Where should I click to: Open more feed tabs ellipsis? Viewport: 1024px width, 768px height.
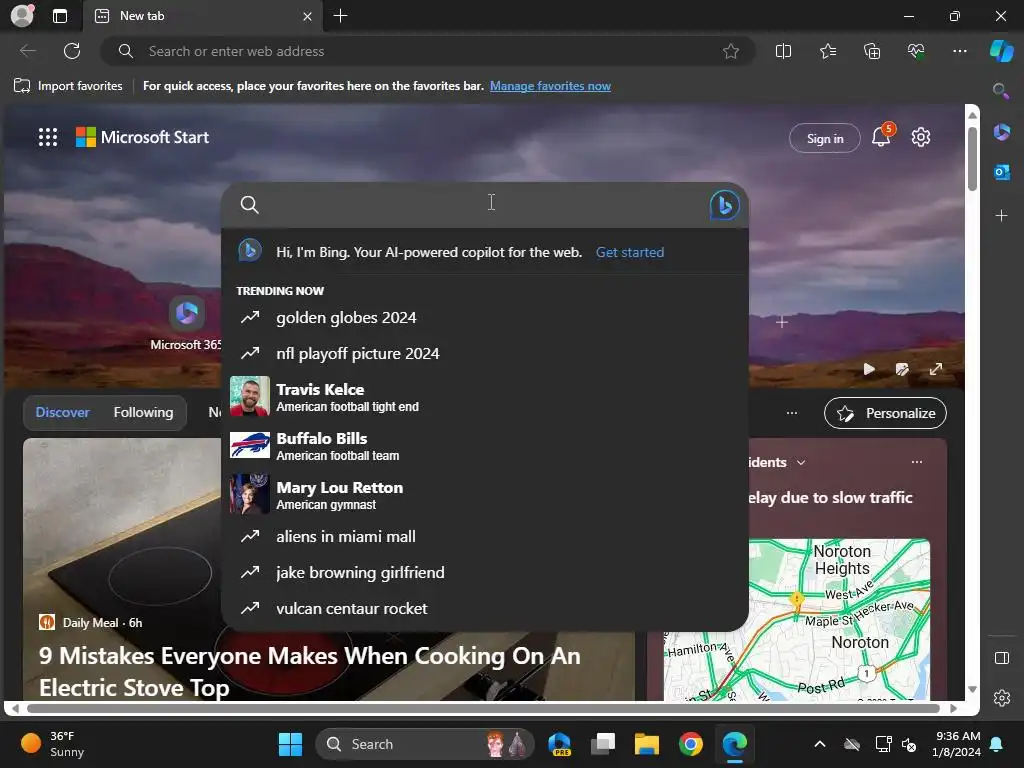coord(792,413)
